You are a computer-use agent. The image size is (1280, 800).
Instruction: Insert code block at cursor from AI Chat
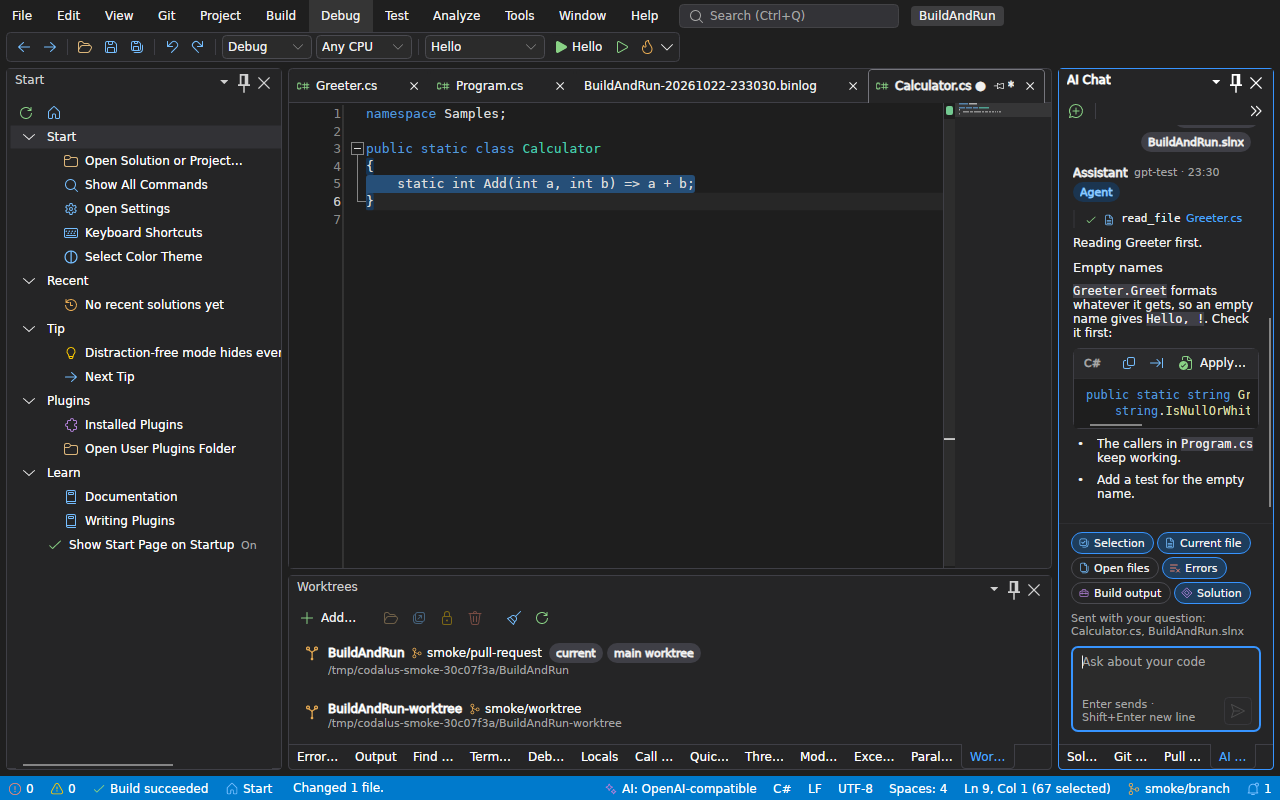(x=1157, y=363)
